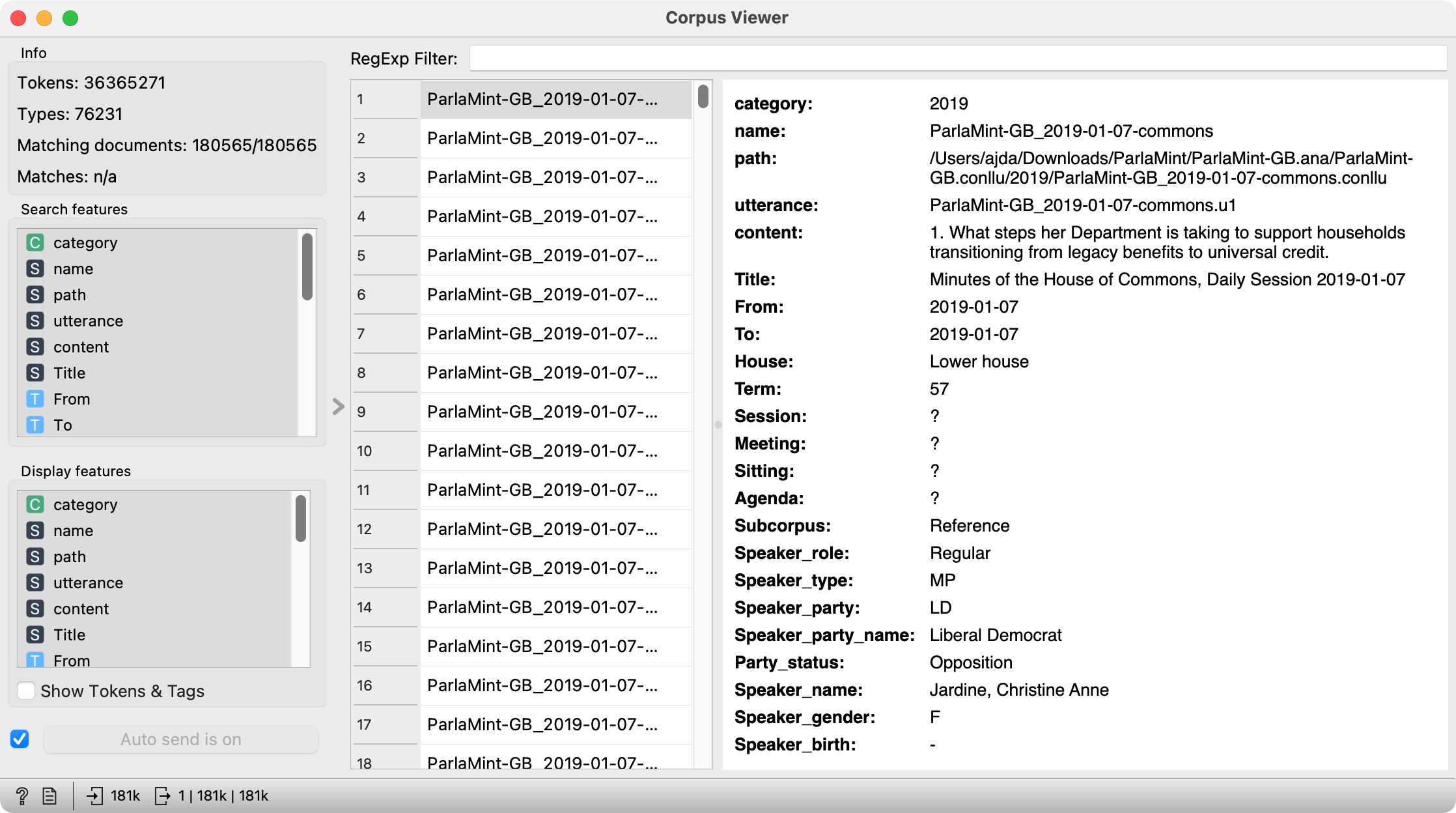This screenshot has width=1456, height=813.
Task: Select From time feature in Search features
Action: [x=72, y=399]
